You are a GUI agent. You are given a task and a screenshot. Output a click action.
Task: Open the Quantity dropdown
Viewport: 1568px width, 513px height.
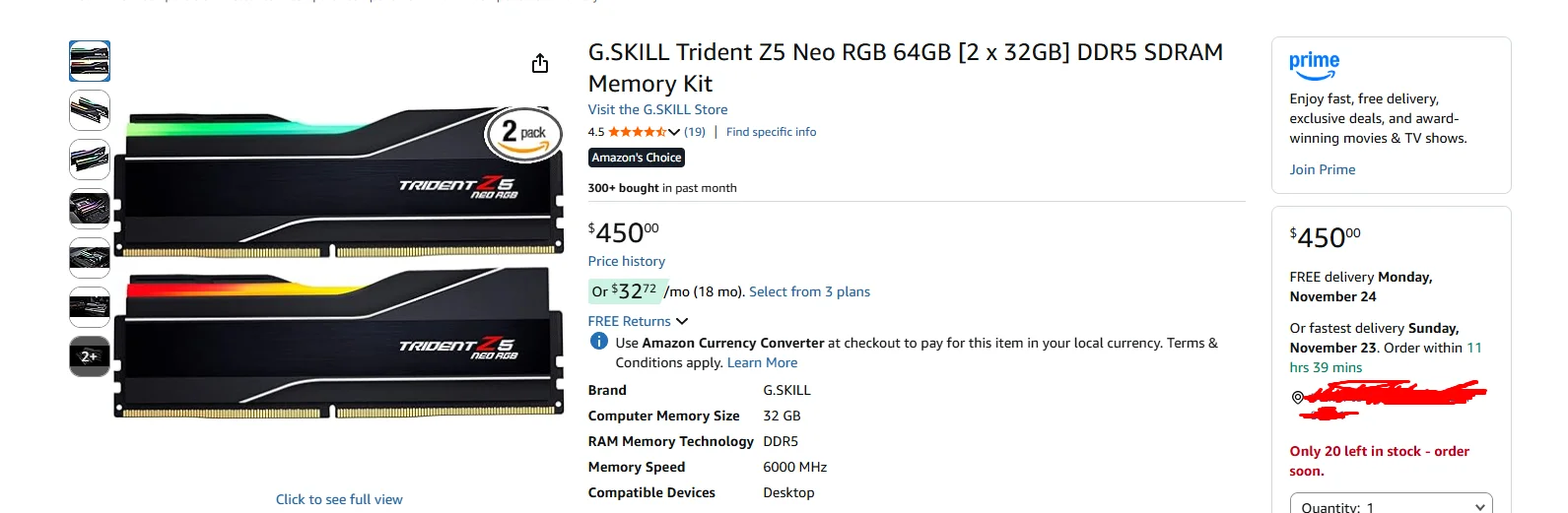pyautogui.click(x=1391, y=505)
